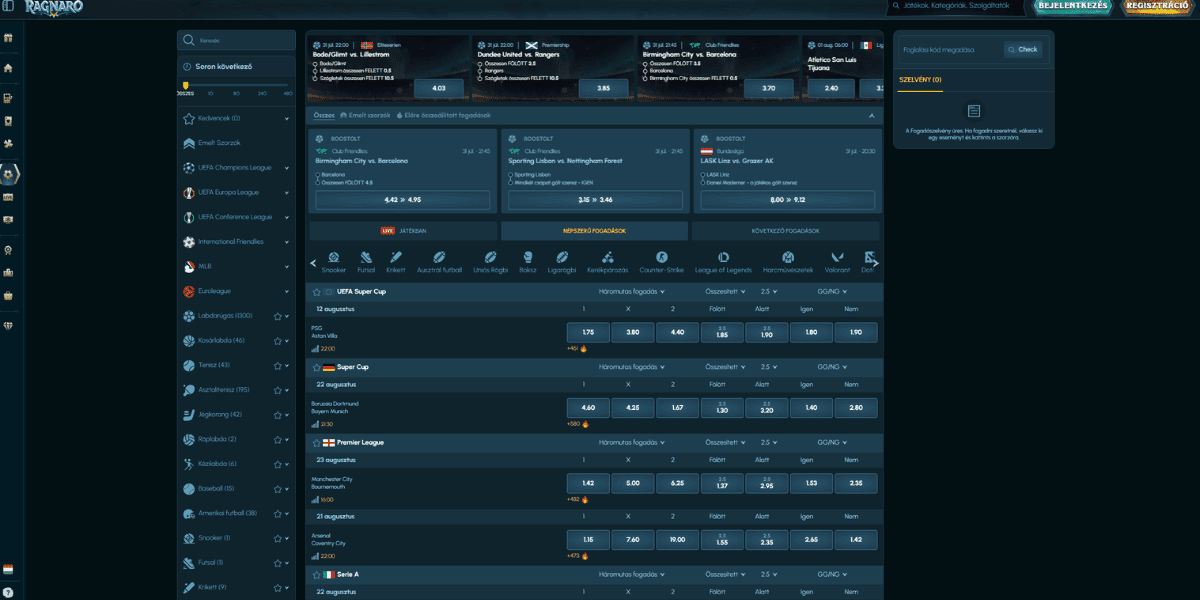Go to the home icon in the left rail
Viewport: 1200px width, 600px height.
(x=8, y=69)
